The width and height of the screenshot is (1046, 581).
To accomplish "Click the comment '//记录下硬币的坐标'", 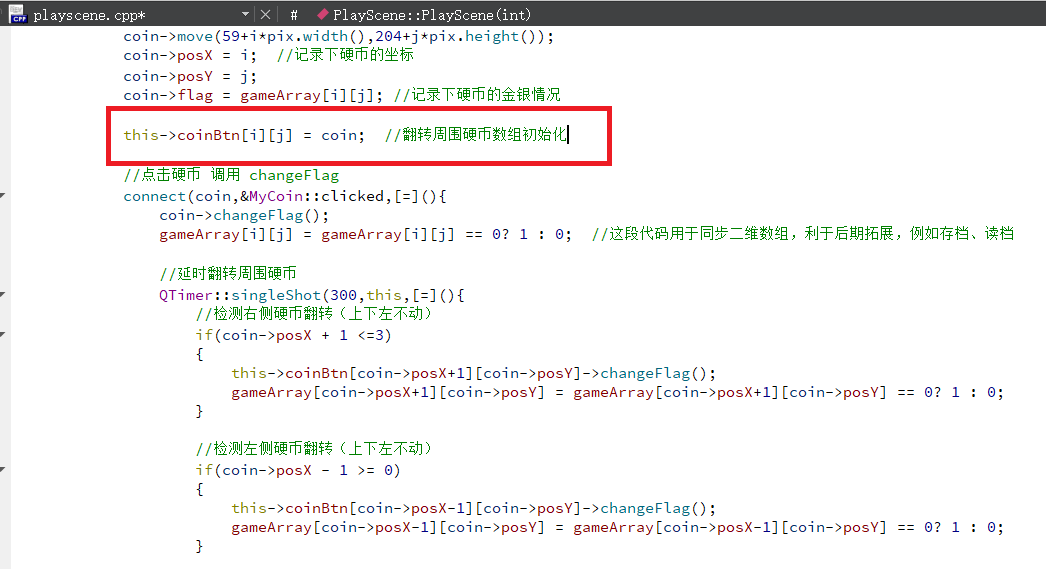I will 345,55.
